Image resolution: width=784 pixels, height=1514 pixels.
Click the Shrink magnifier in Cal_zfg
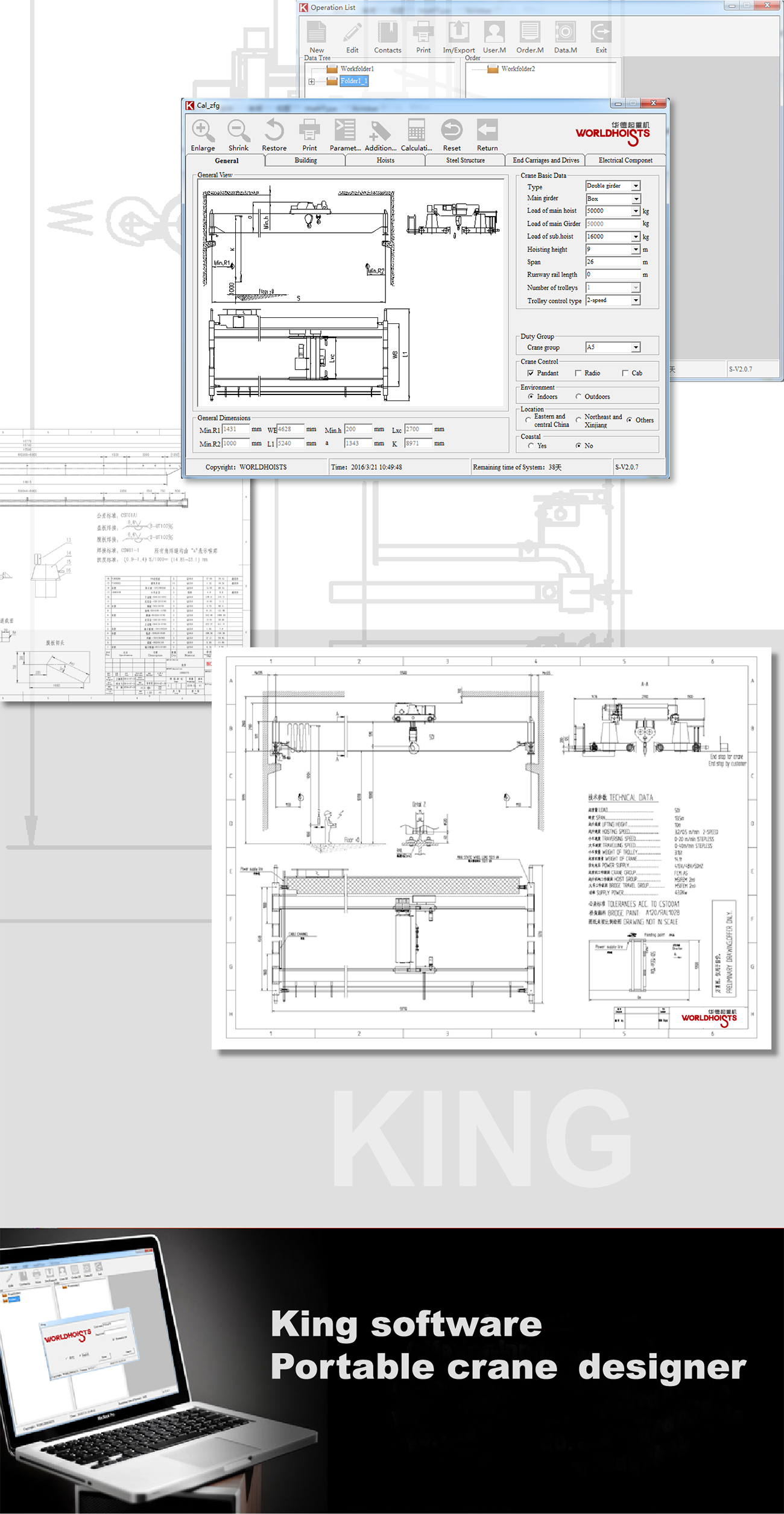238,130
